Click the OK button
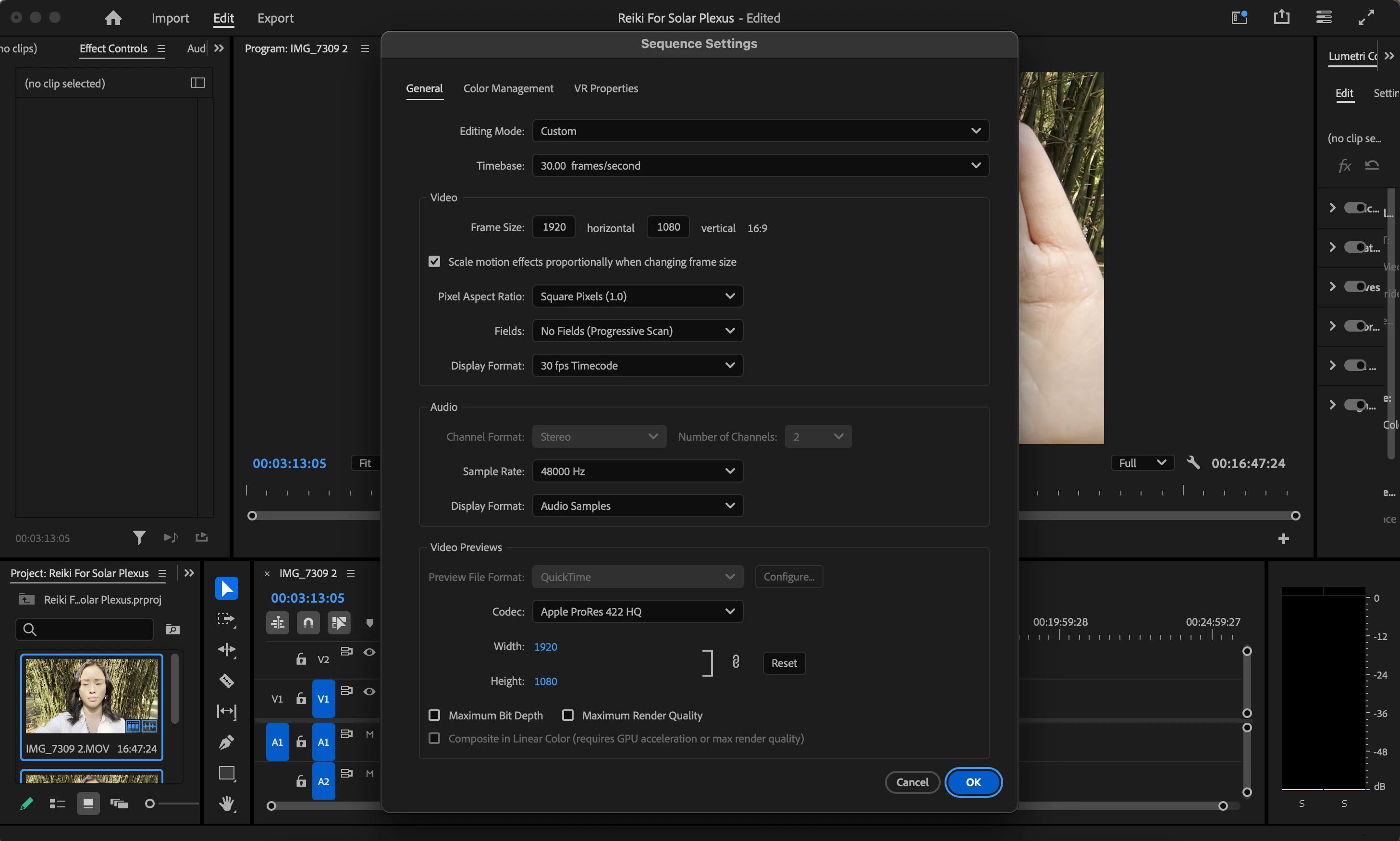The height and width of the screenshot is (841, 1400). [973, 782]
